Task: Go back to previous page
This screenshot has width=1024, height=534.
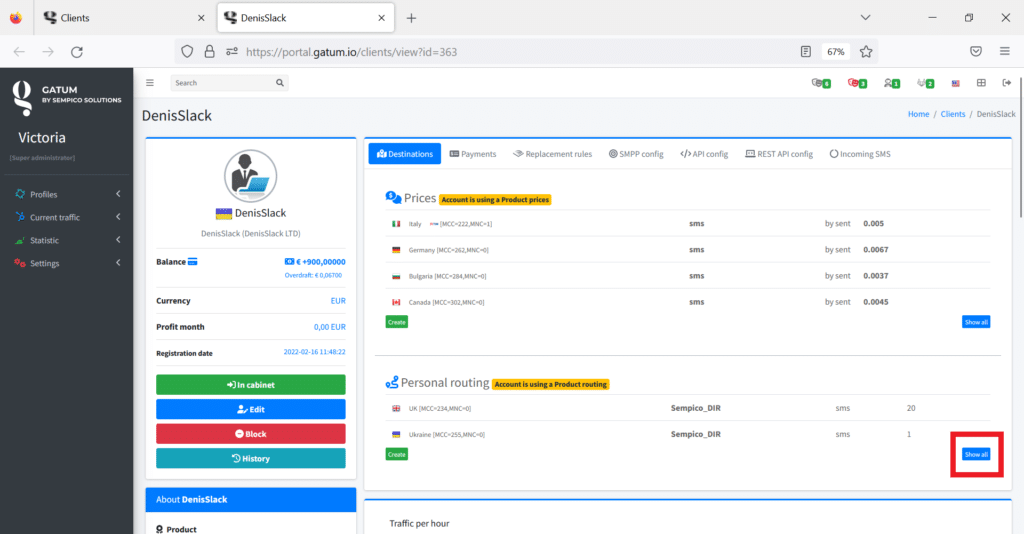Action: pos(19,52)
